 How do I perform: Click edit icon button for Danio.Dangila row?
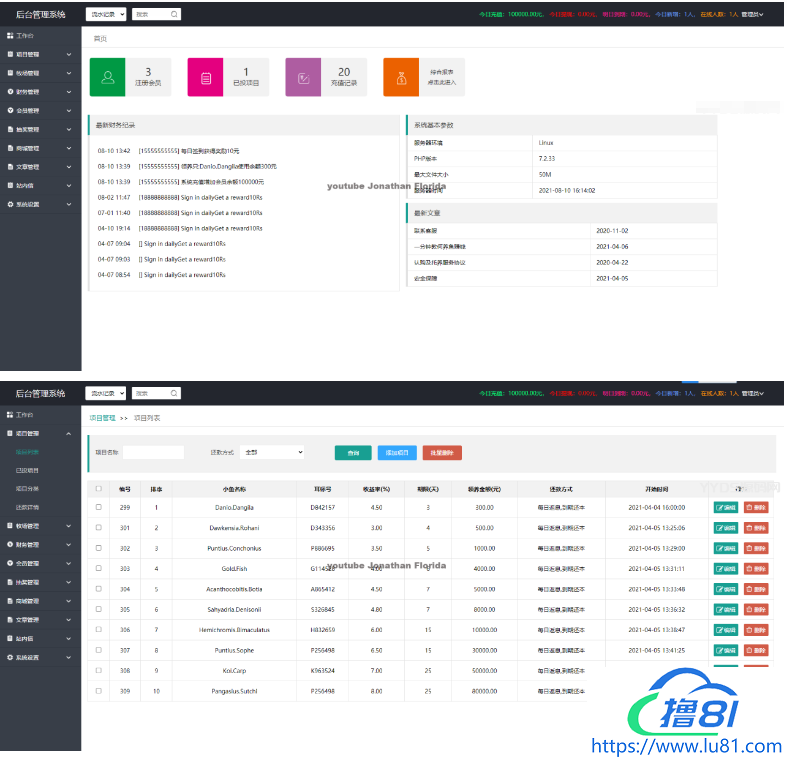(x=726, y=508)
